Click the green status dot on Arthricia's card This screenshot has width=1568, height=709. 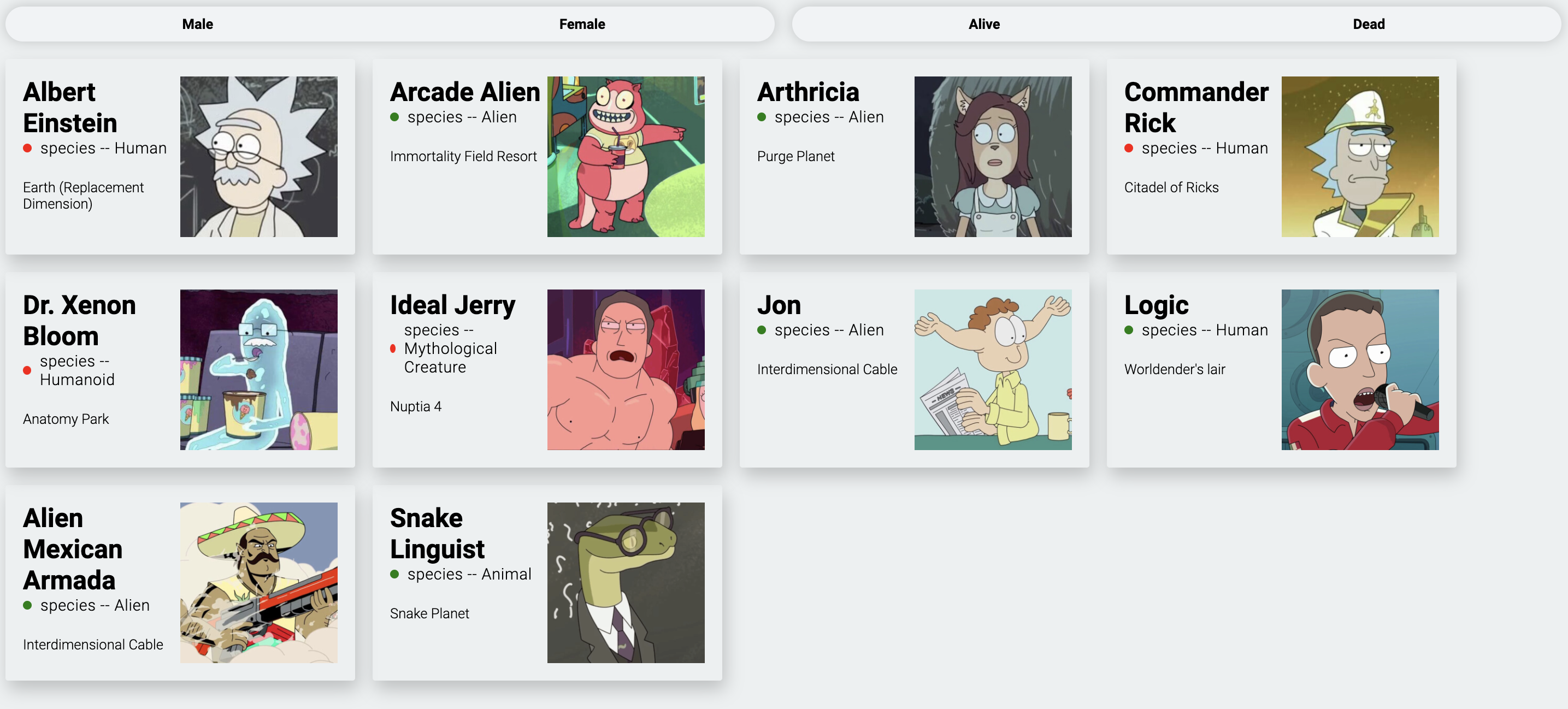click(x=763, y=117)
